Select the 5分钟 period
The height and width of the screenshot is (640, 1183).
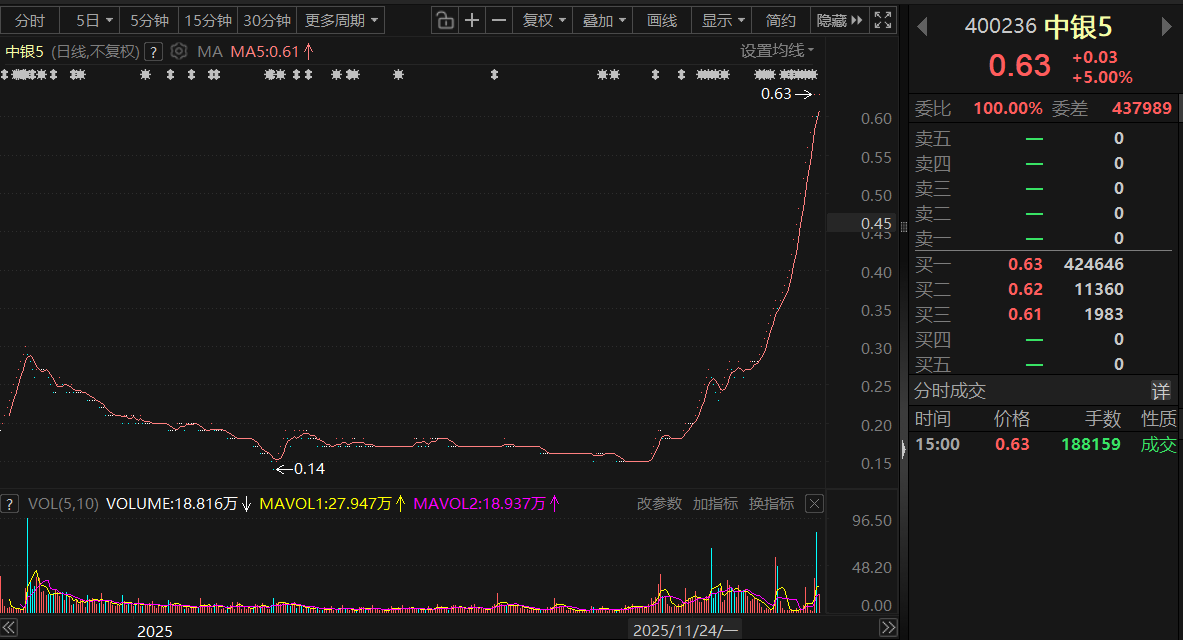tap(149, 20)
